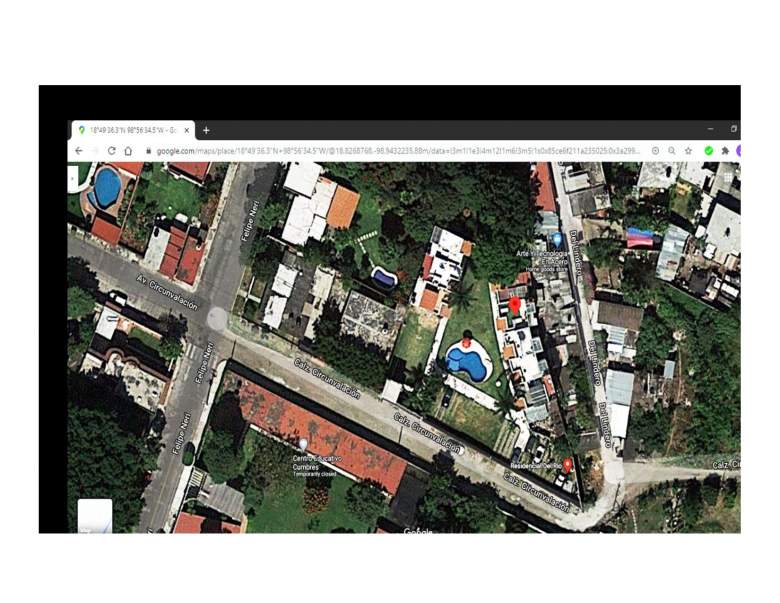Open location permission icon in address bar
The width and height of the screenshot is (780, 603).
[656, 151]
